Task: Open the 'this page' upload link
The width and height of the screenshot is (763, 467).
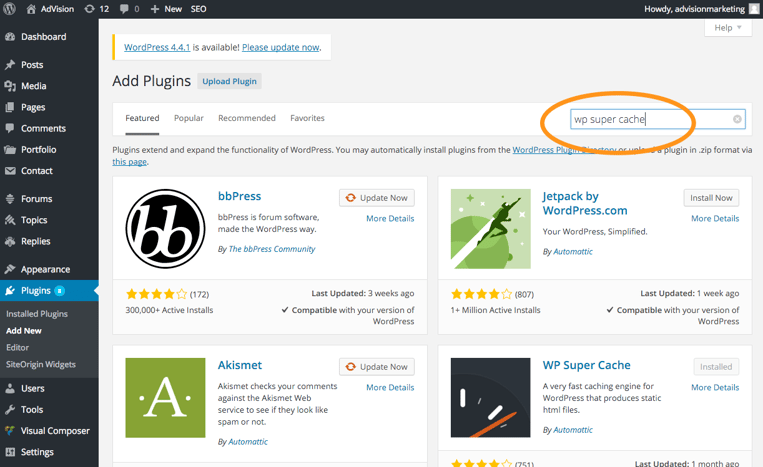Action: coord(129,162)
